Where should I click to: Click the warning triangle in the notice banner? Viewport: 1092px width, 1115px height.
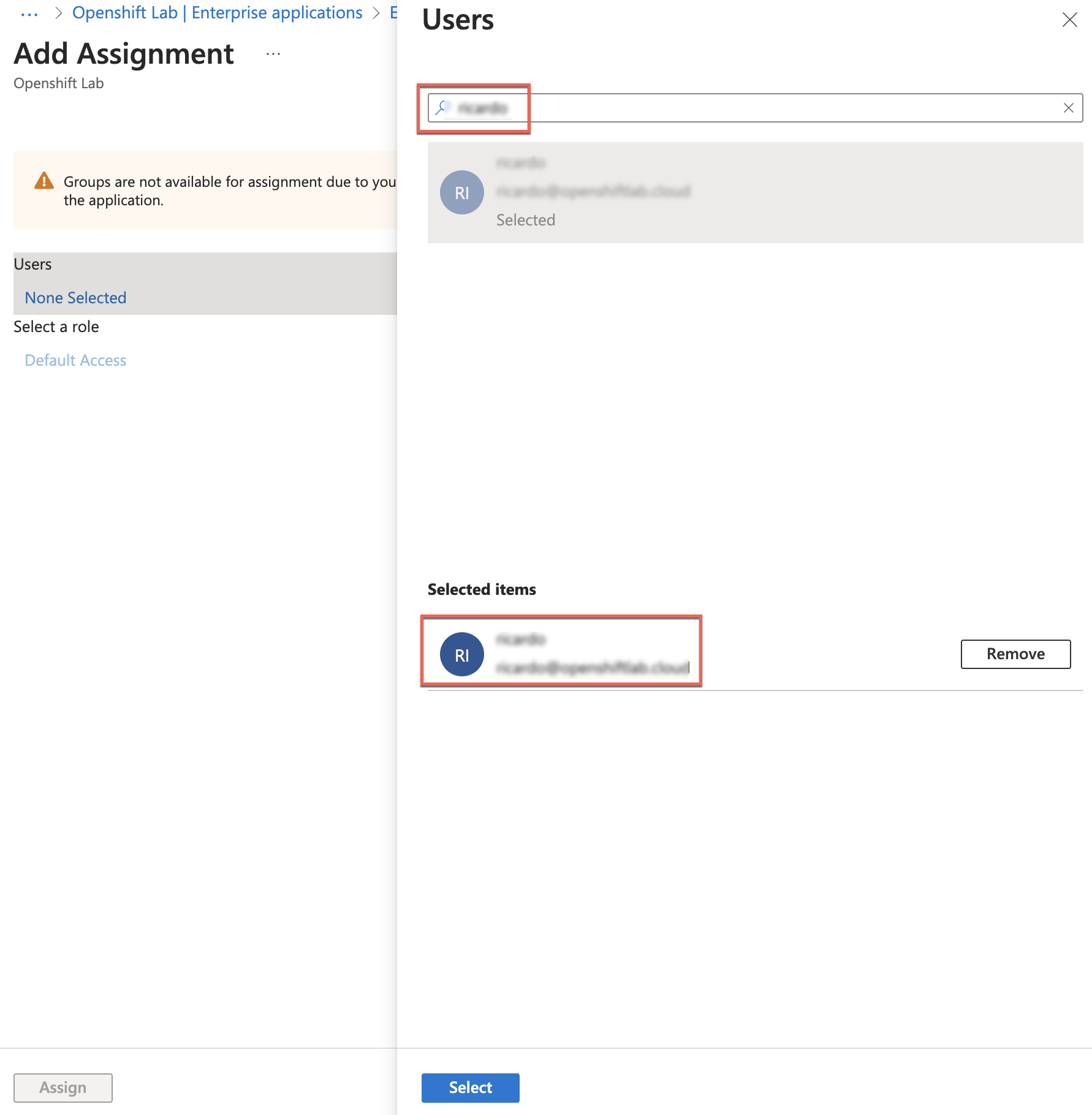point(44,181)
